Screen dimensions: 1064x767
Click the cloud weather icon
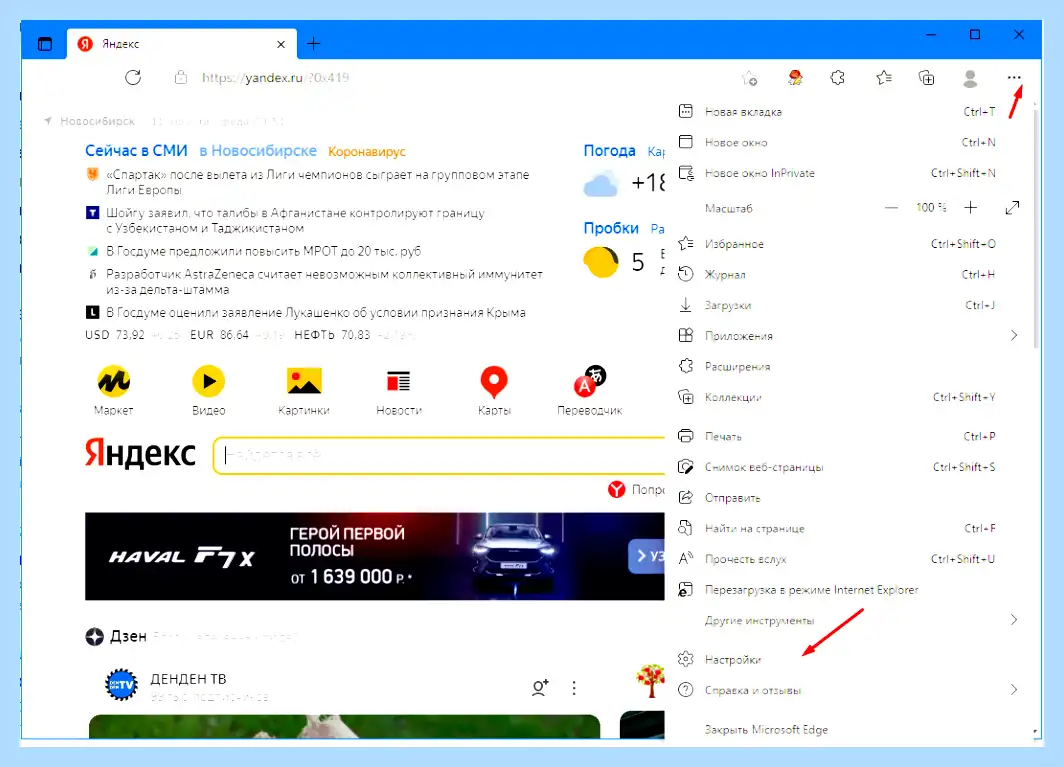coord(601,185)
